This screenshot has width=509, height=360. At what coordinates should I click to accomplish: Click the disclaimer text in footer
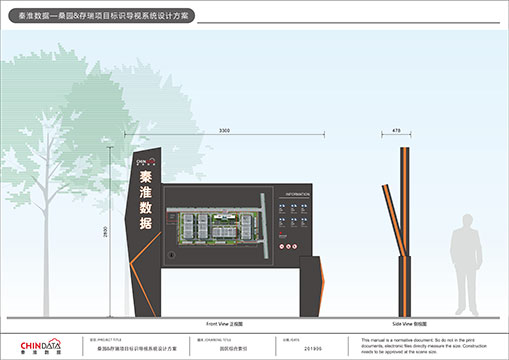click(x=424, y=346)
